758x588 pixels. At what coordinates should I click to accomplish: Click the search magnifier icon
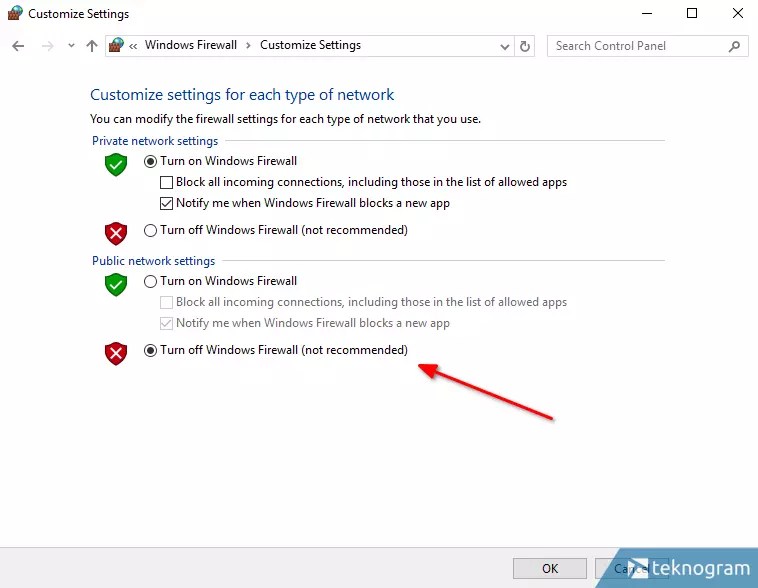click(734, 46)
